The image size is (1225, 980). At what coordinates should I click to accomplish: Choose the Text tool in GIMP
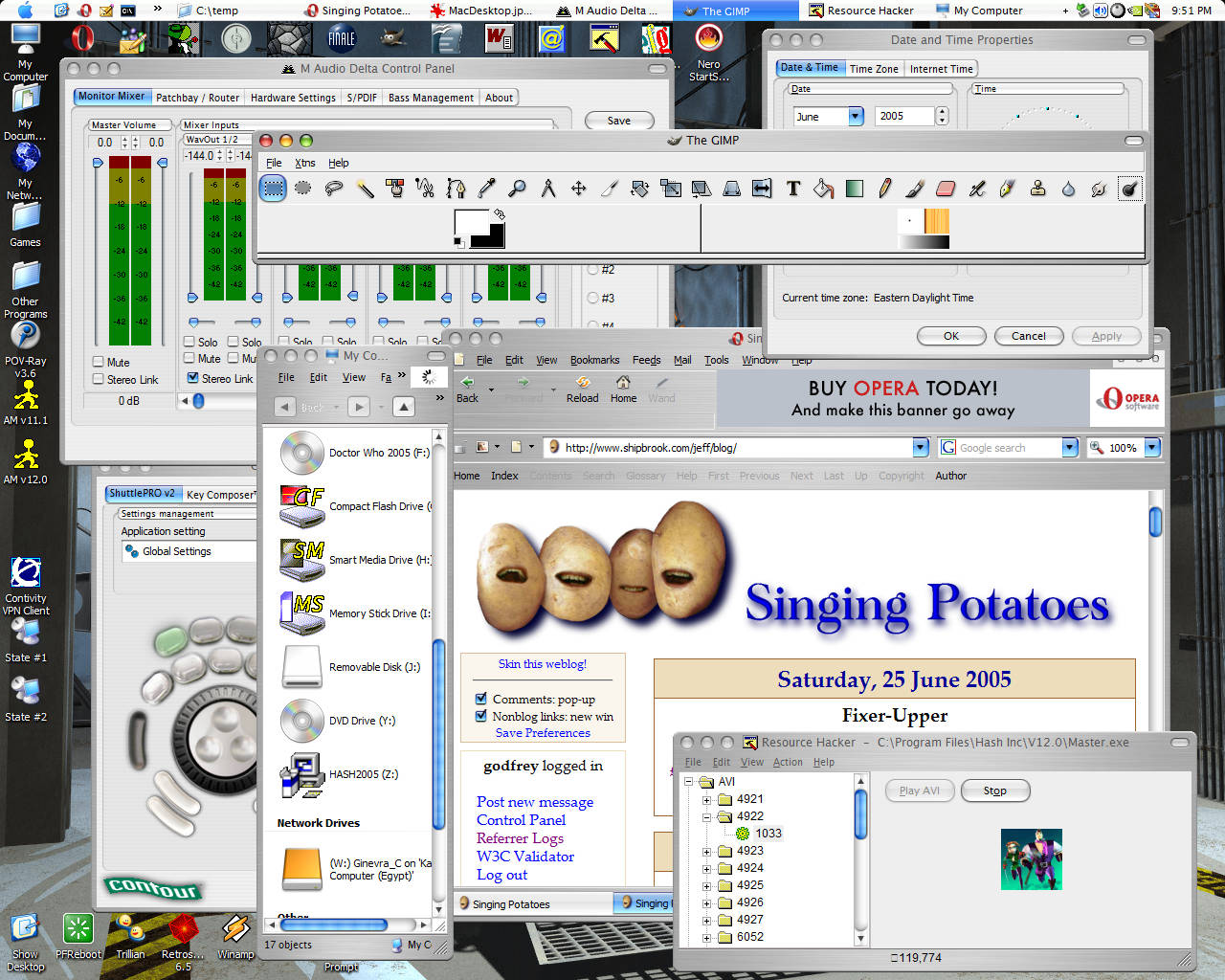tap(793, 189)
